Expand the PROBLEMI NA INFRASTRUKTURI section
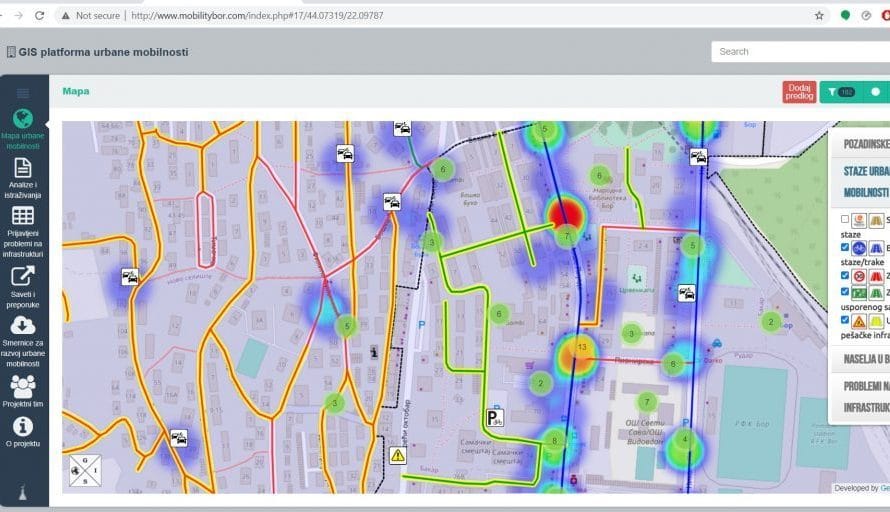This screenshot has width=890, height=512. tap(865, 396)
